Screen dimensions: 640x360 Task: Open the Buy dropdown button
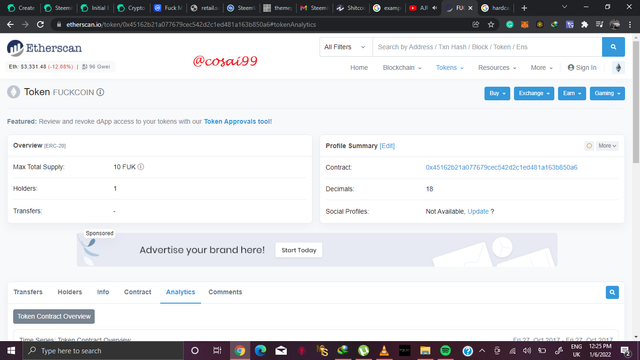(497, 93)
